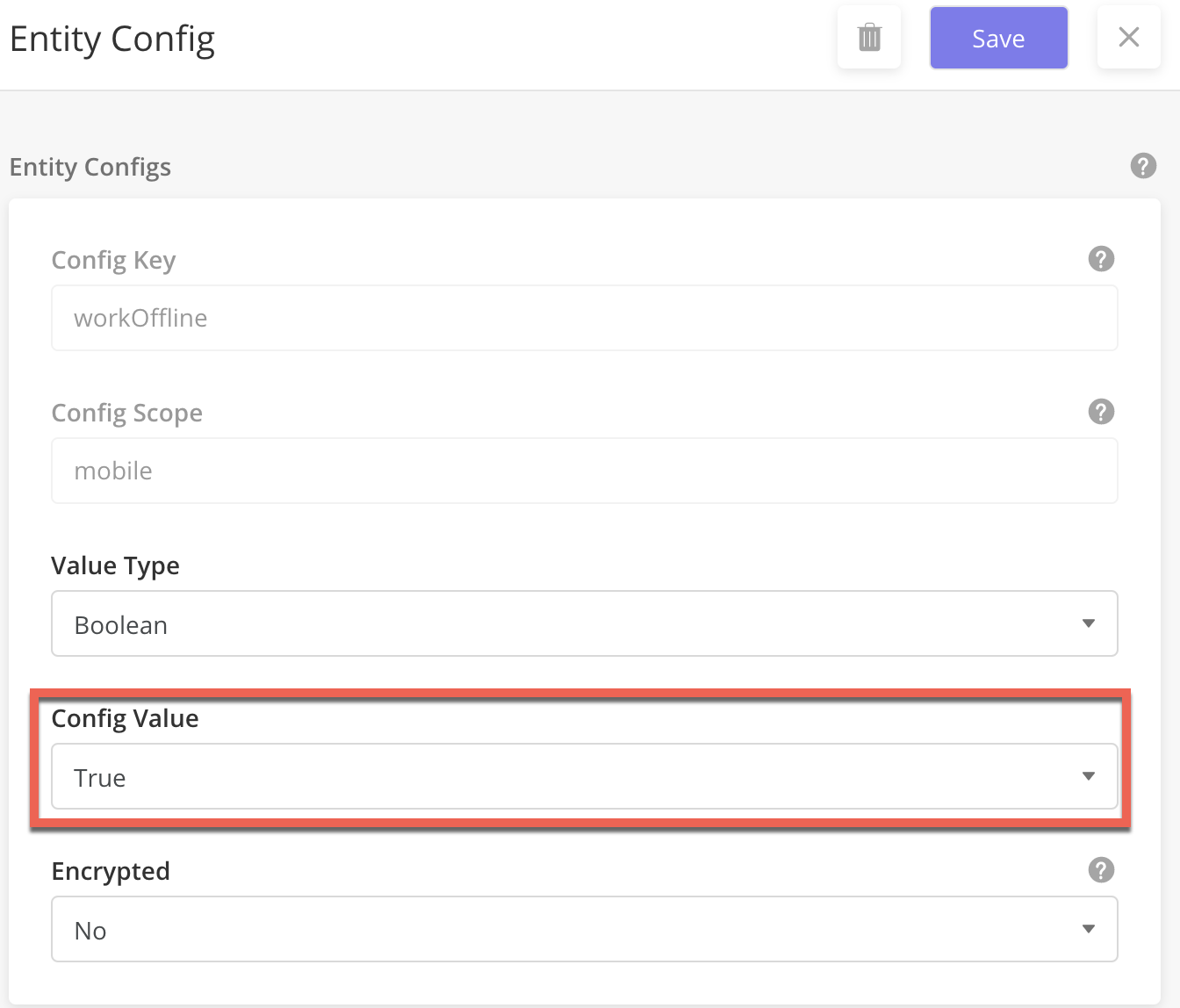Open help for Entity Configs section

1143,166
